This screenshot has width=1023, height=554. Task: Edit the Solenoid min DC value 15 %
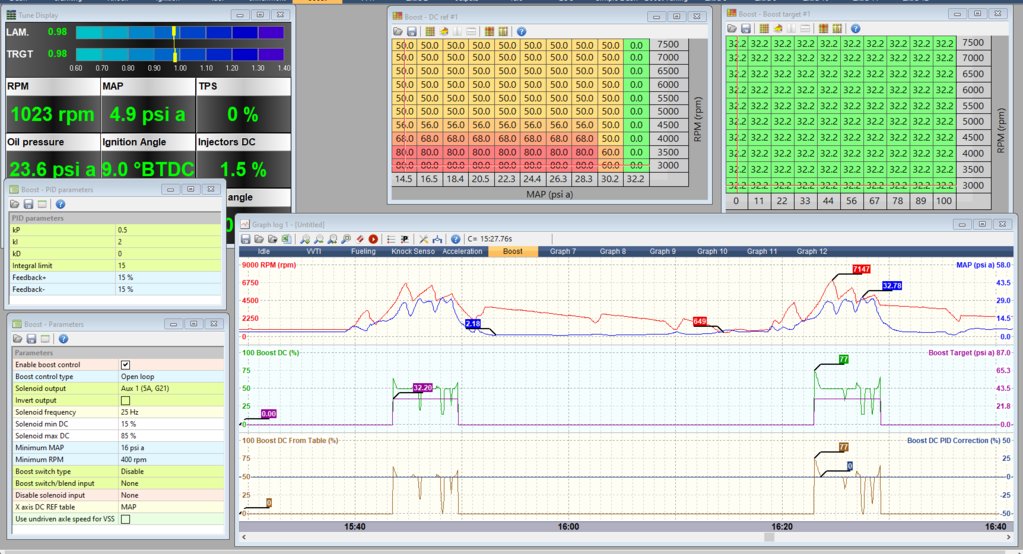171,424
